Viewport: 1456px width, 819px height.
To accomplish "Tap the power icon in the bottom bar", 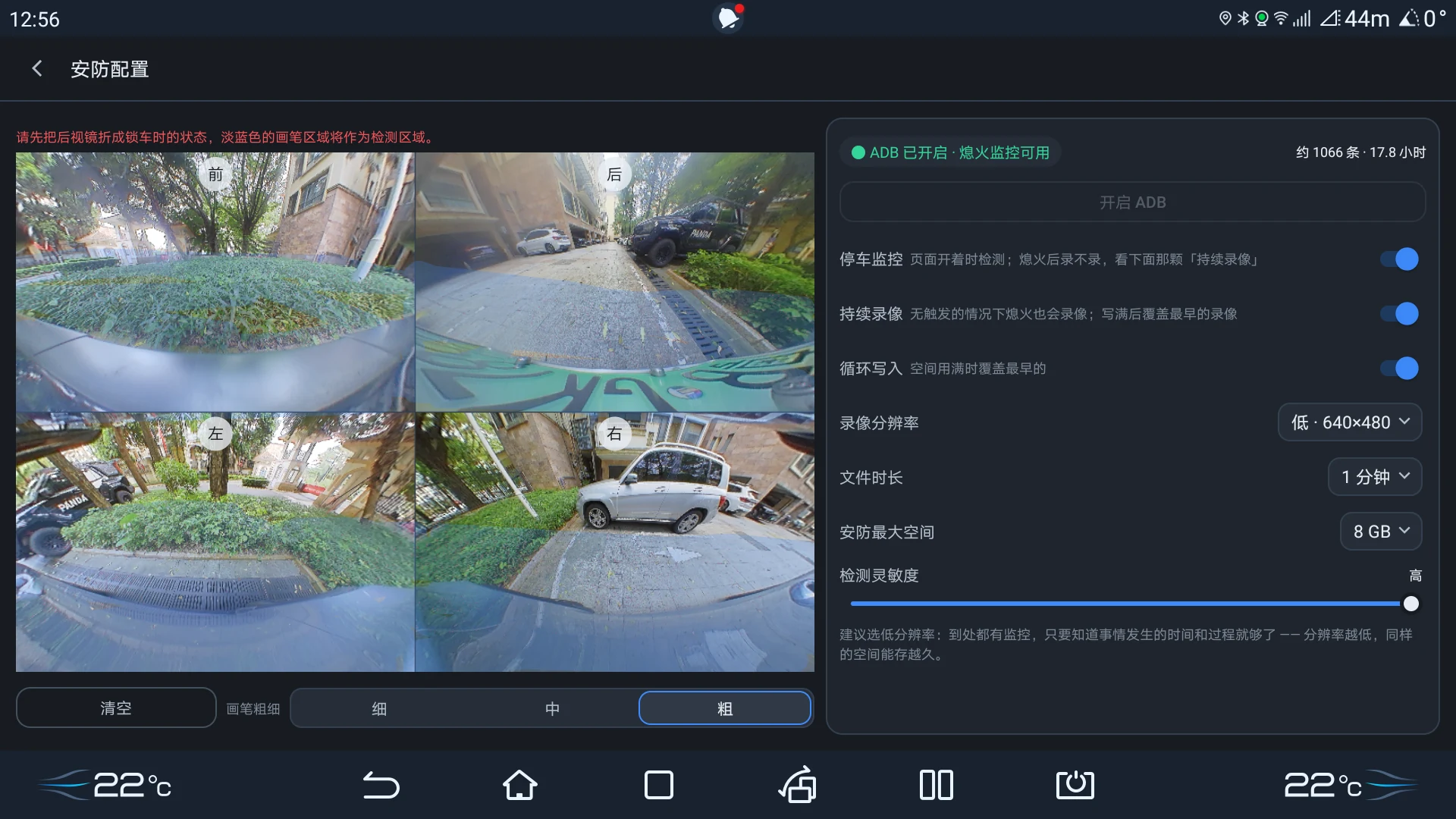I will coord(1075,785).
